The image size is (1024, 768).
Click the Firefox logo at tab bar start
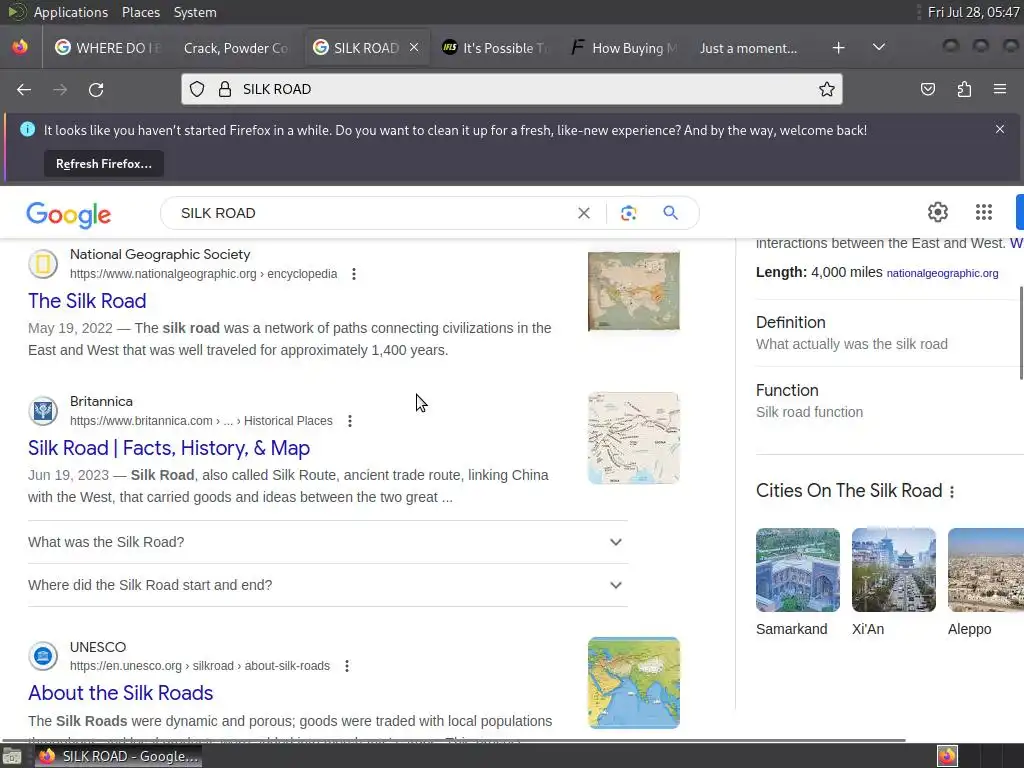pyautogui.click(x=20, y=47)
